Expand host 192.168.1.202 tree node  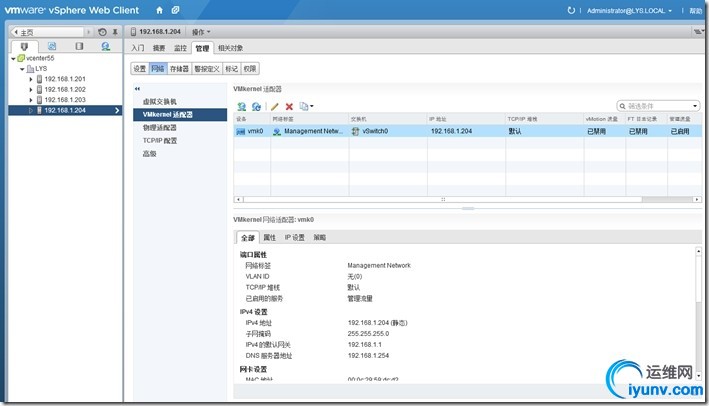(31, 90)
